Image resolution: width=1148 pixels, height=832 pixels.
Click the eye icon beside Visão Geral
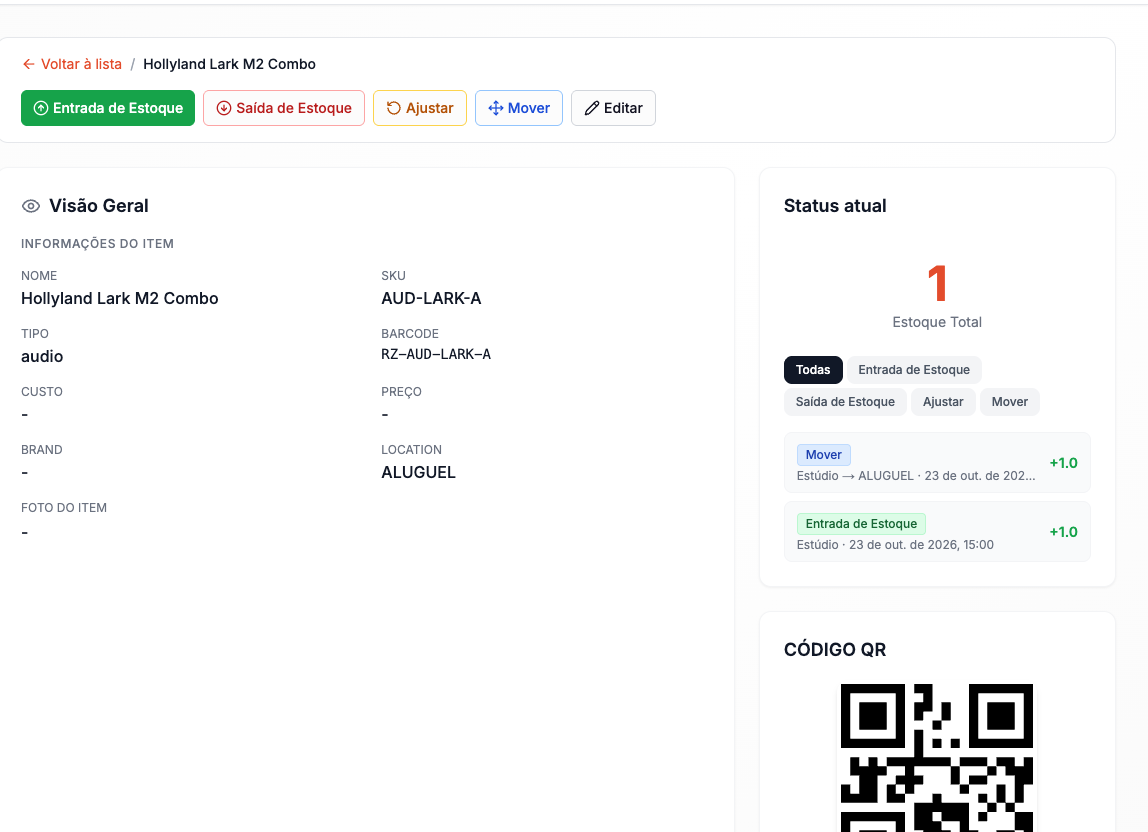31,207
